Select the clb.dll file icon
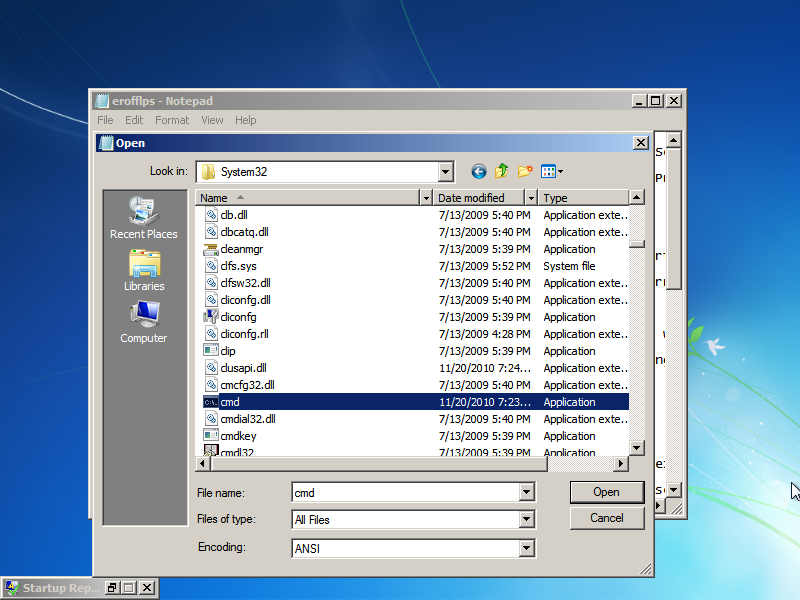 tap(211, 215)
